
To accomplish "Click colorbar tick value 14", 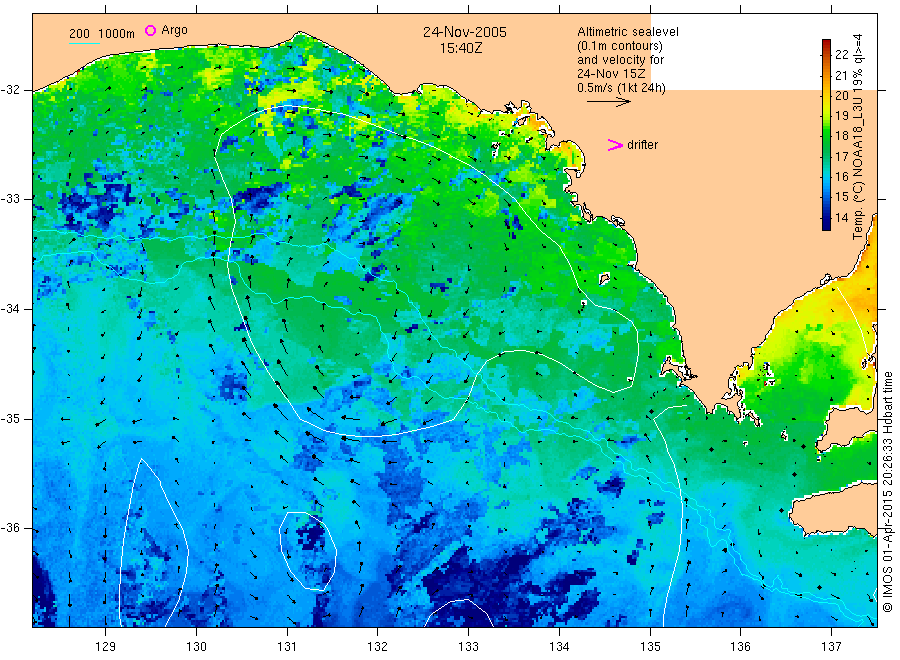I will (841, 218).
